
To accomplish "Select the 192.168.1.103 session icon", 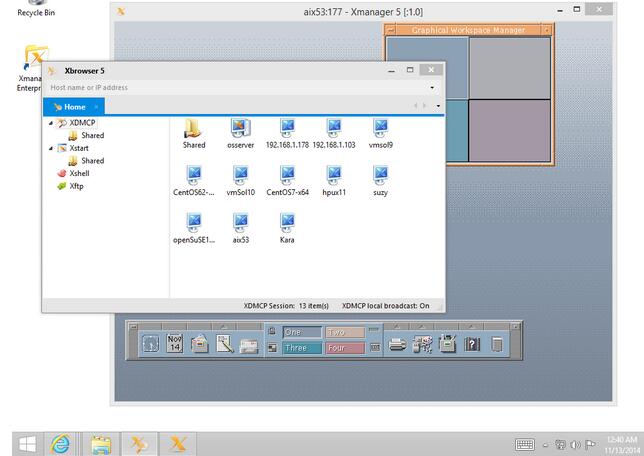I will point(334,128).
